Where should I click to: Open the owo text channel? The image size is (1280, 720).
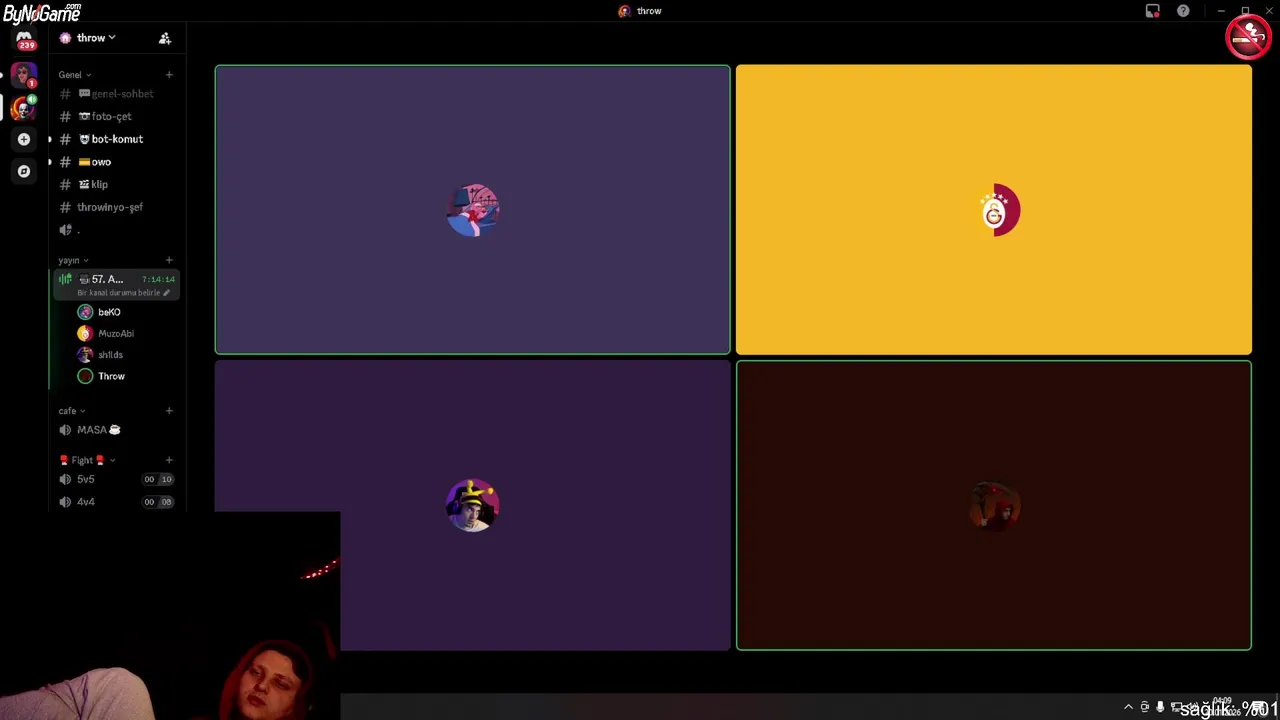pyautogui.click(x=115, y=162)
